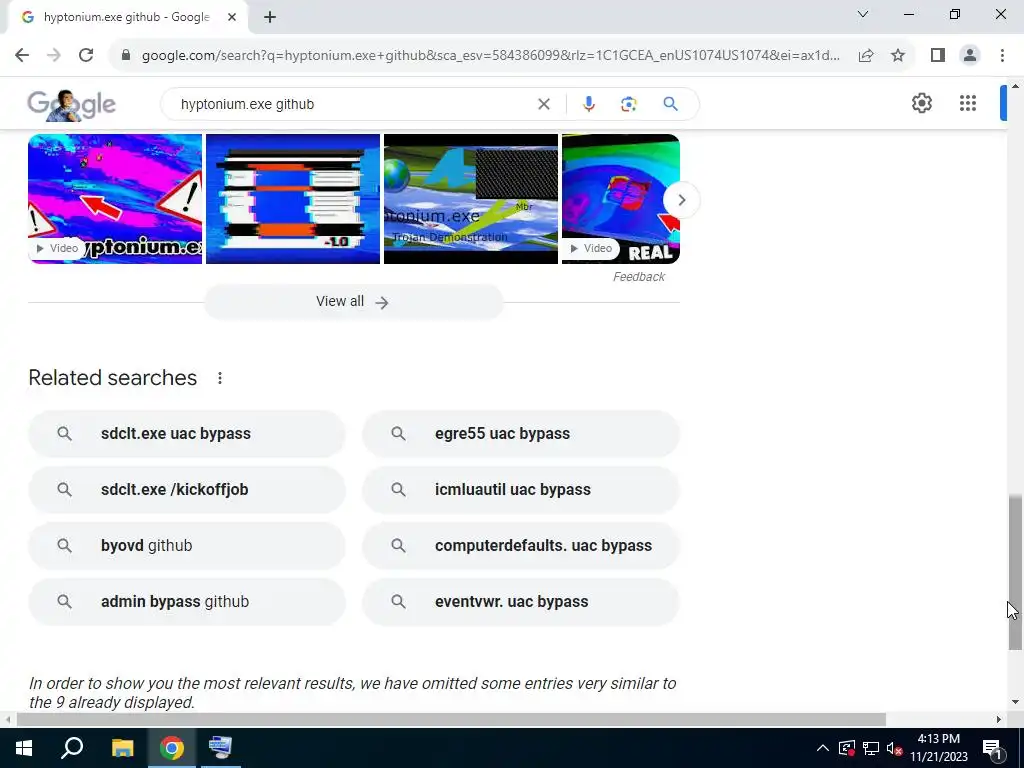Click scroll right arrow at bottom

[999, 720]
